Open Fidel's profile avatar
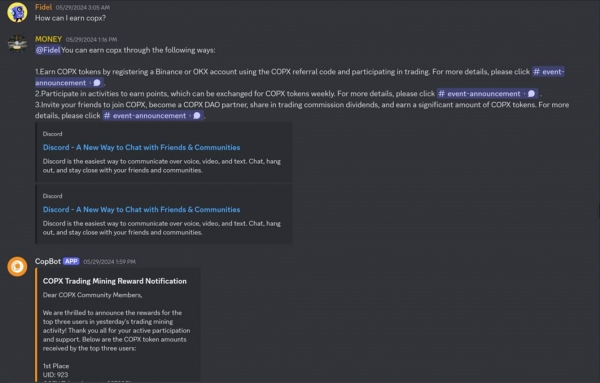 (17, 12)
